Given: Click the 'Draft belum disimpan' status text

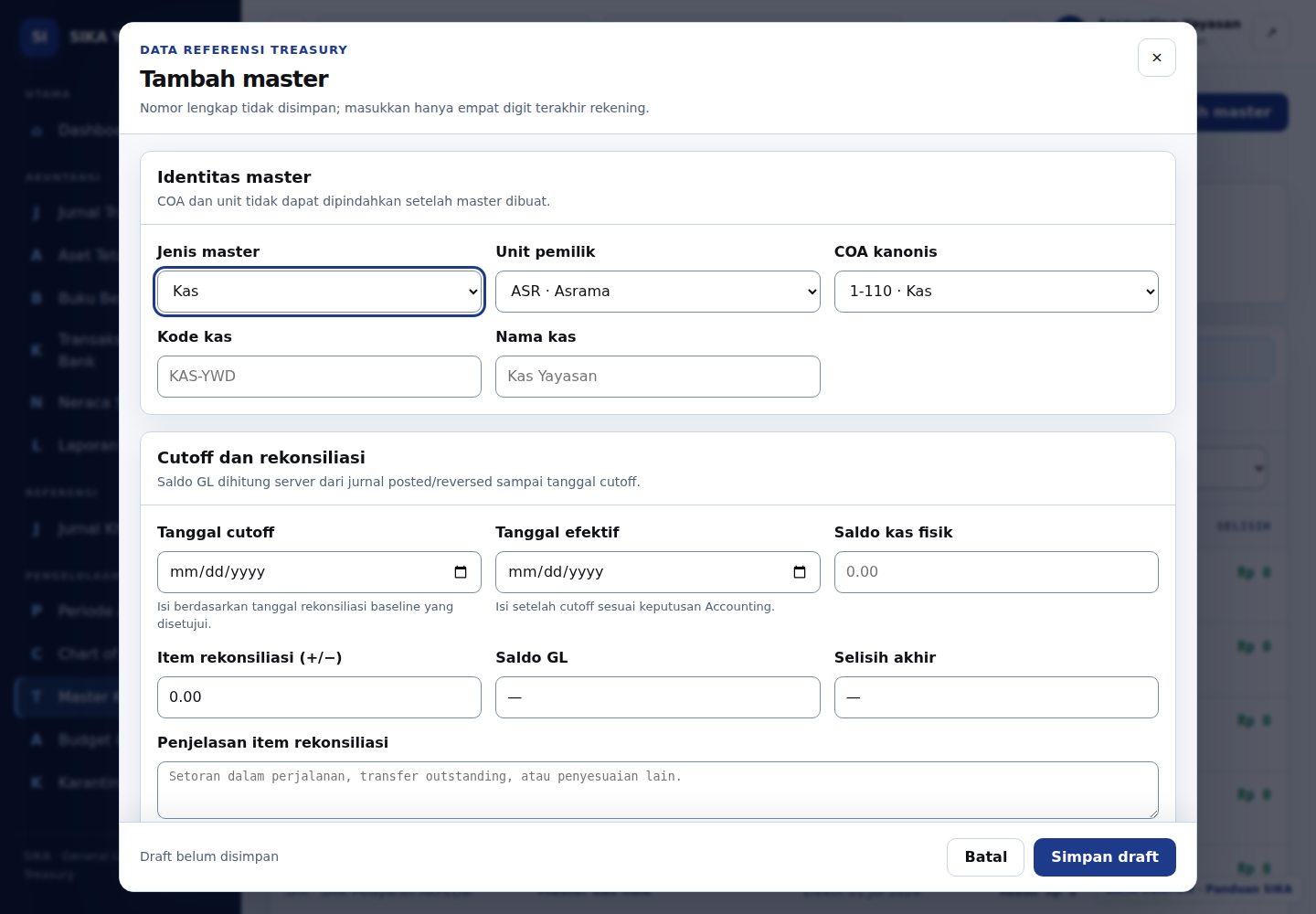Looking at the screenshot, I should click(x=209, y=856).
